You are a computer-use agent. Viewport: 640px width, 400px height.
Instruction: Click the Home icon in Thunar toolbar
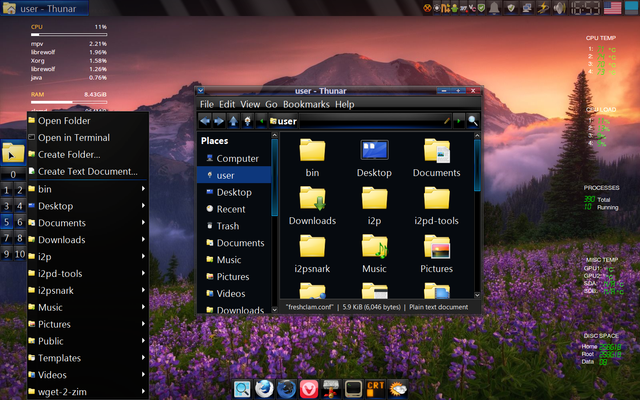tap(247, 121)
